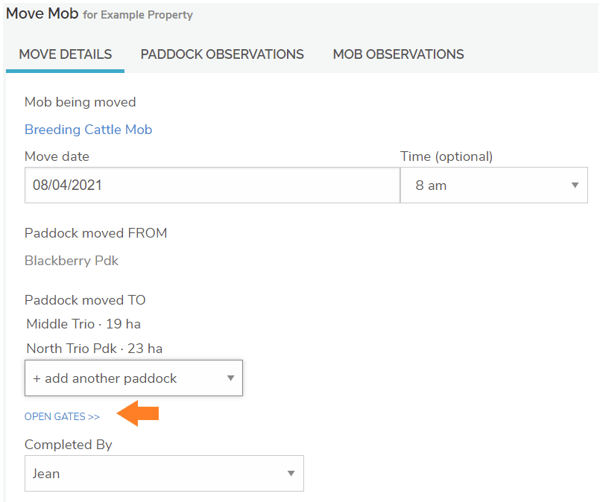
Task: Click the OPEN GATES link
Action: [x=62, y=416]
